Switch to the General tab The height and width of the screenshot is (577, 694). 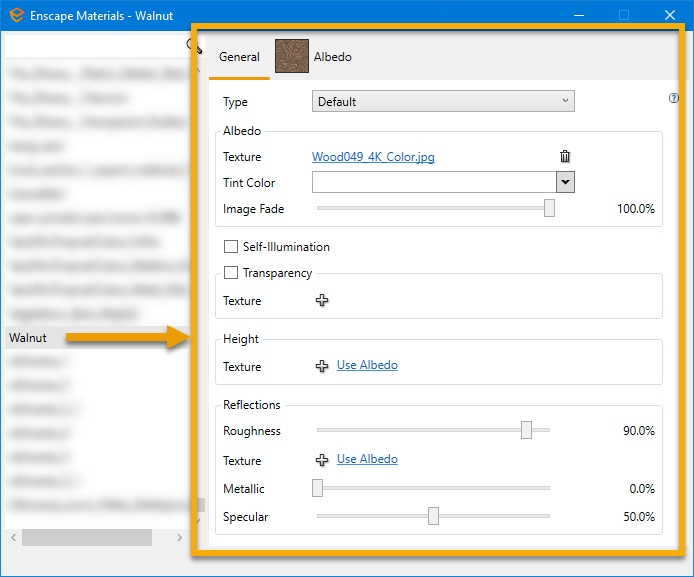coord(239,58)
